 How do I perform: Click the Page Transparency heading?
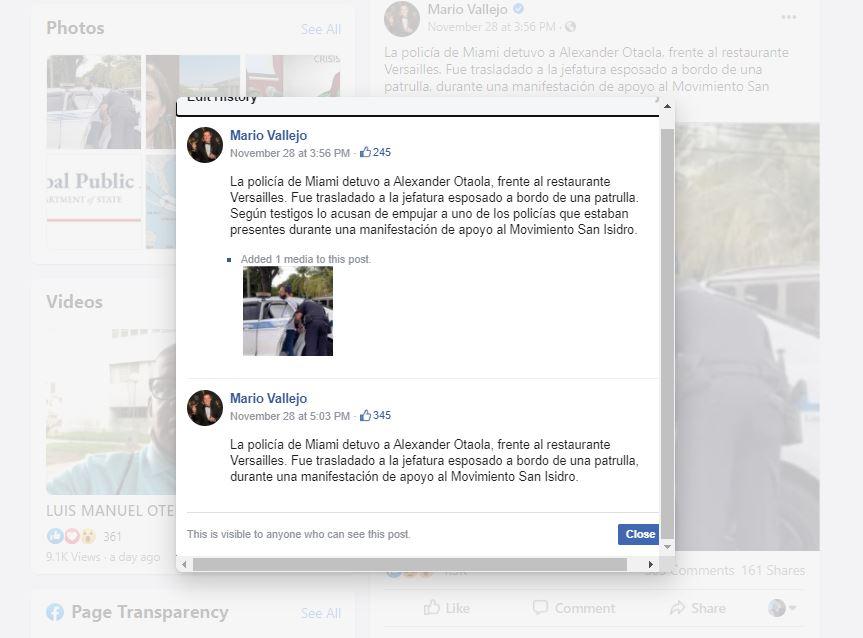tap(150, 612)
